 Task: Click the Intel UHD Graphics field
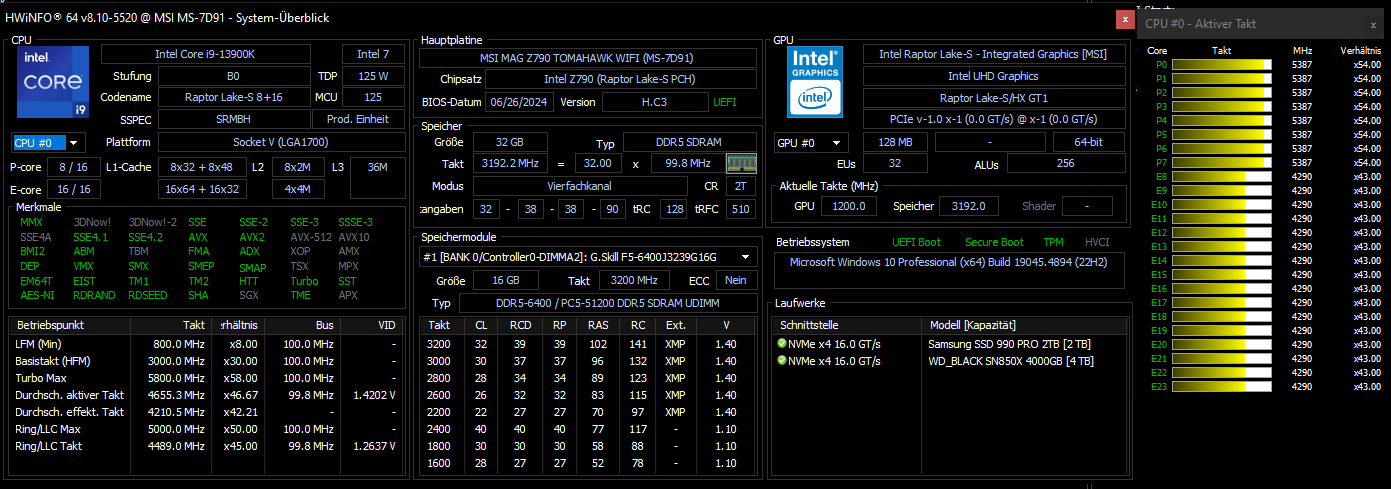click(993, 76)
